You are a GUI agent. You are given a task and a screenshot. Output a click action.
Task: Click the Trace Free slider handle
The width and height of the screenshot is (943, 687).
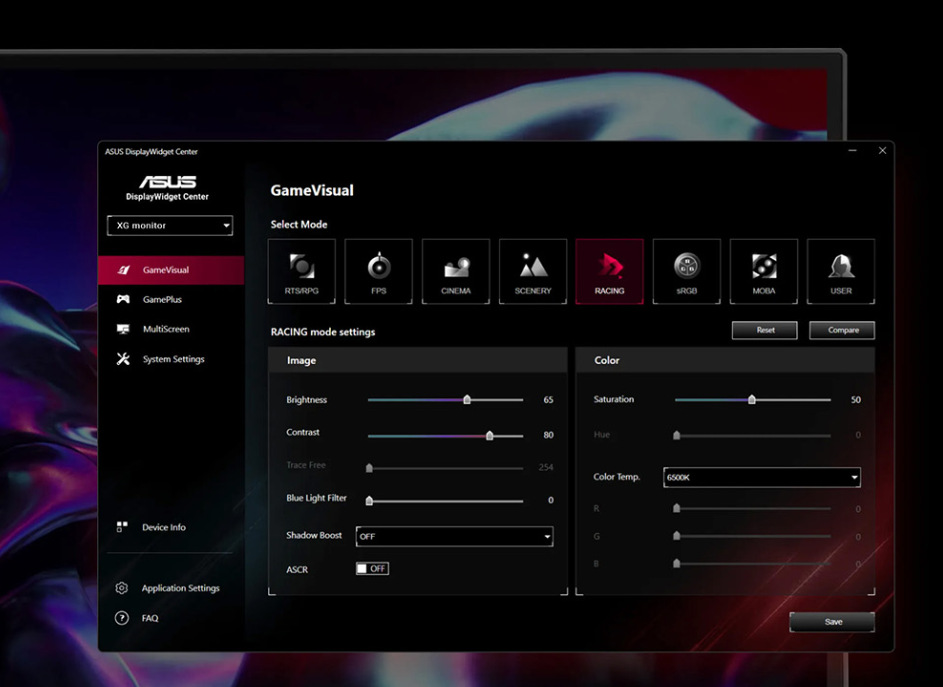[x=369, y=468]
